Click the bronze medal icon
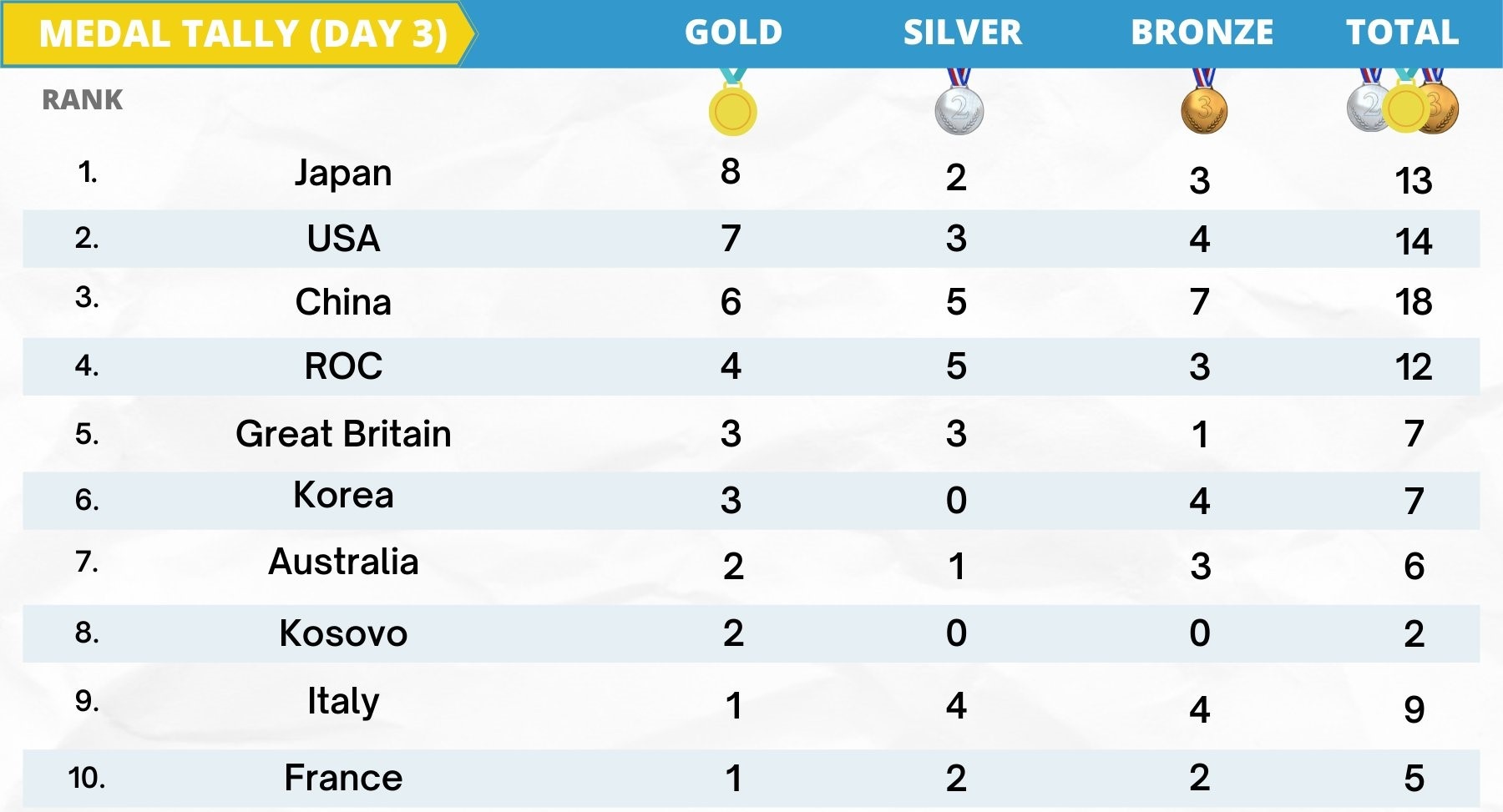Screen dimensions: 1503x812 click(1203, 108)
